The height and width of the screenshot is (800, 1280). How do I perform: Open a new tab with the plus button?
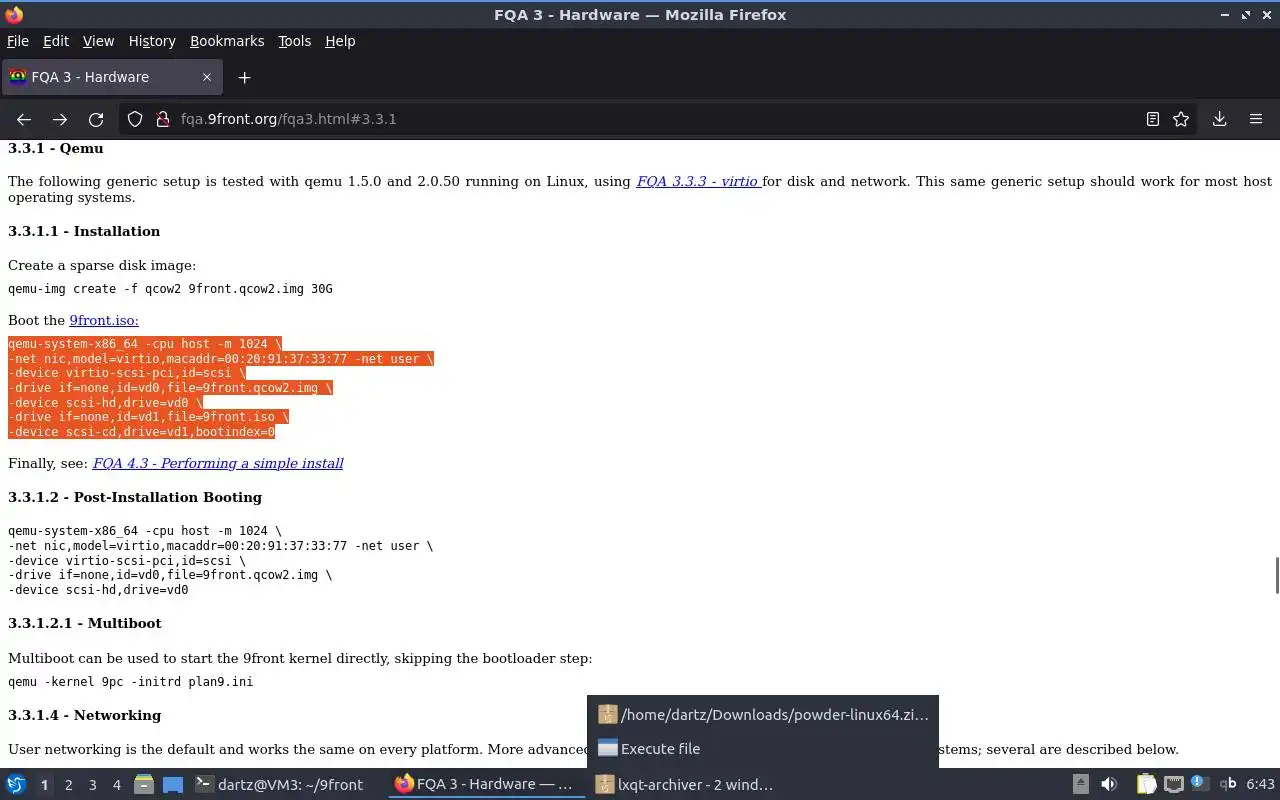pos(244,77)
